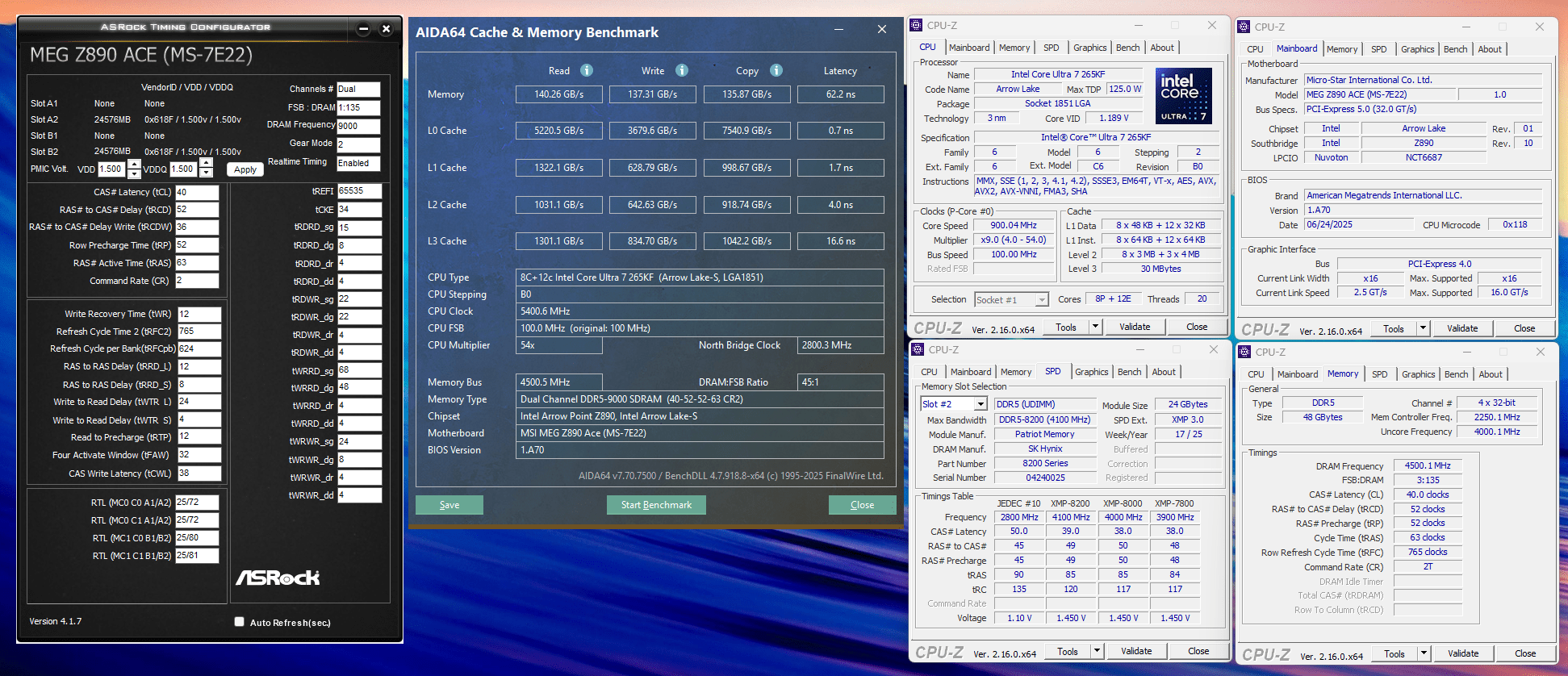Click the Core Speed value 900.04 MHz
This screenshot has width=1568, height=676.
(x=1014, y=226)
